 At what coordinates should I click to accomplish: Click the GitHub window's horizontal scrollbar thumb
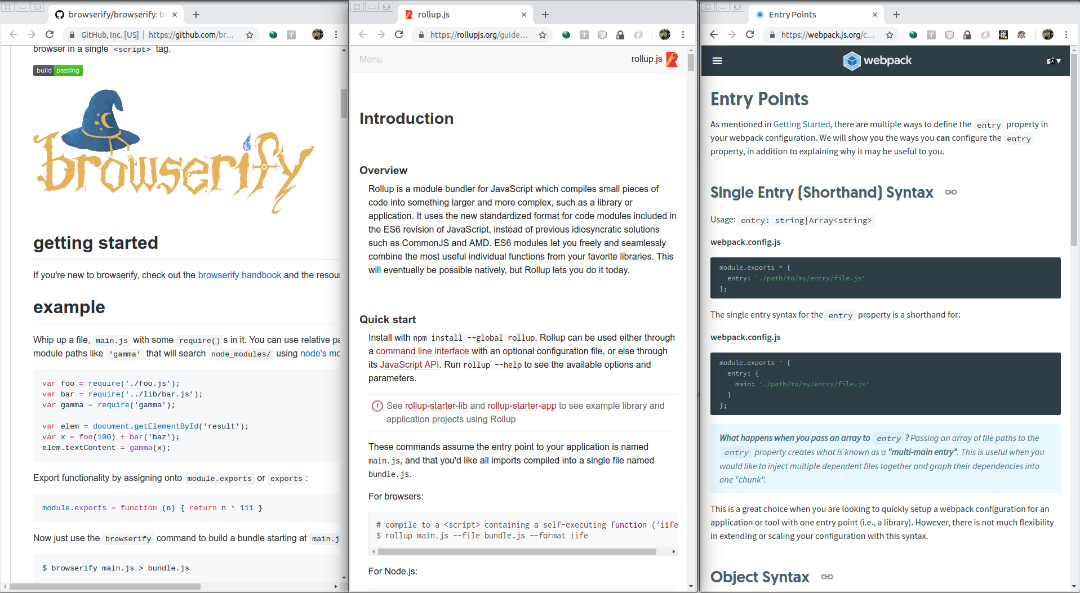click(105, 587)
